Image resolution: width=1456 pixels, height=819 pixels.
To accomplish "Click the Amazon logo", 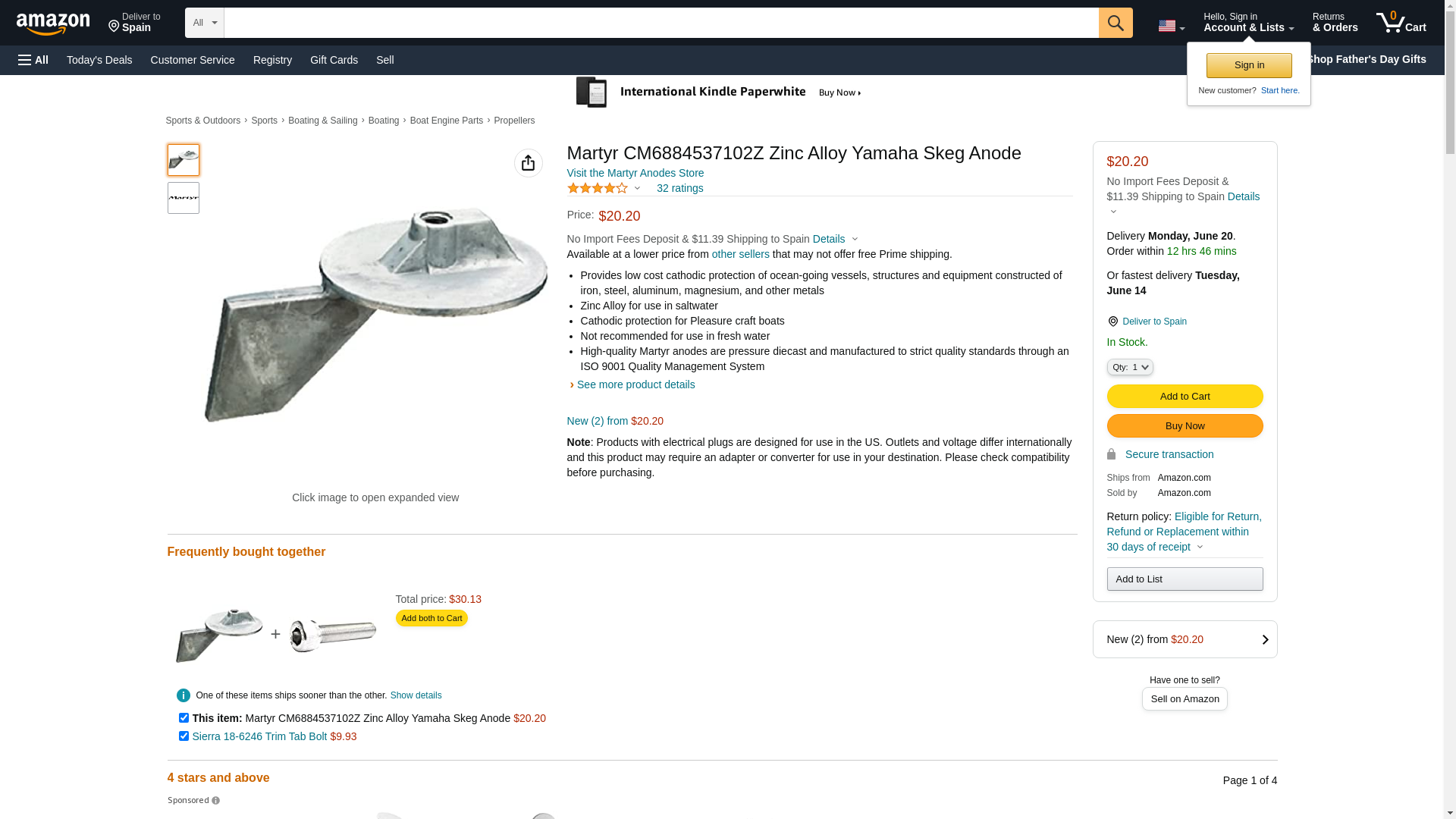I will click(53, 24).
